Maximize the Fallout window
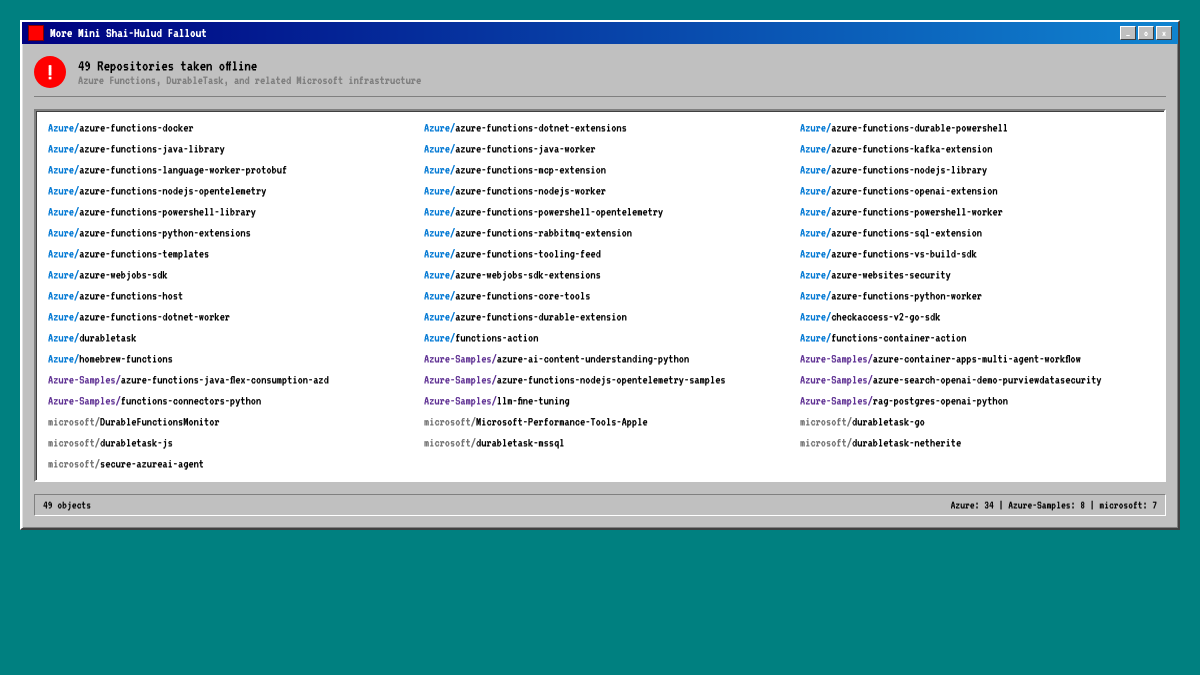Viewport: 1200px width, 675px height. pos(1146,33)
